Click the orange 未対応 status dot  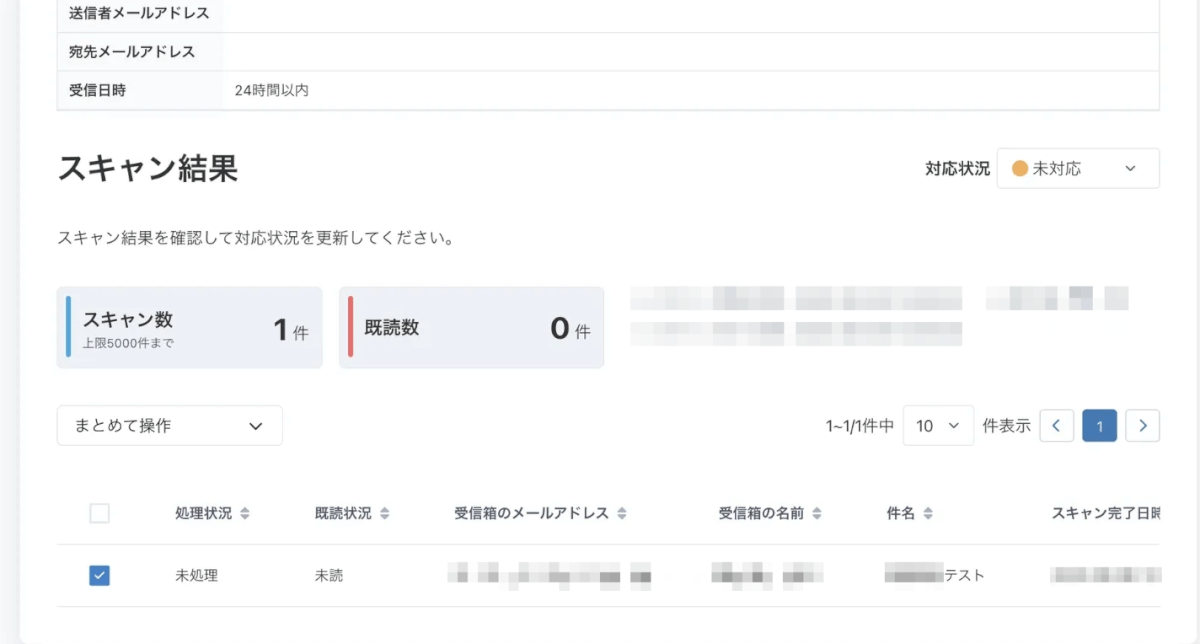1020,169
